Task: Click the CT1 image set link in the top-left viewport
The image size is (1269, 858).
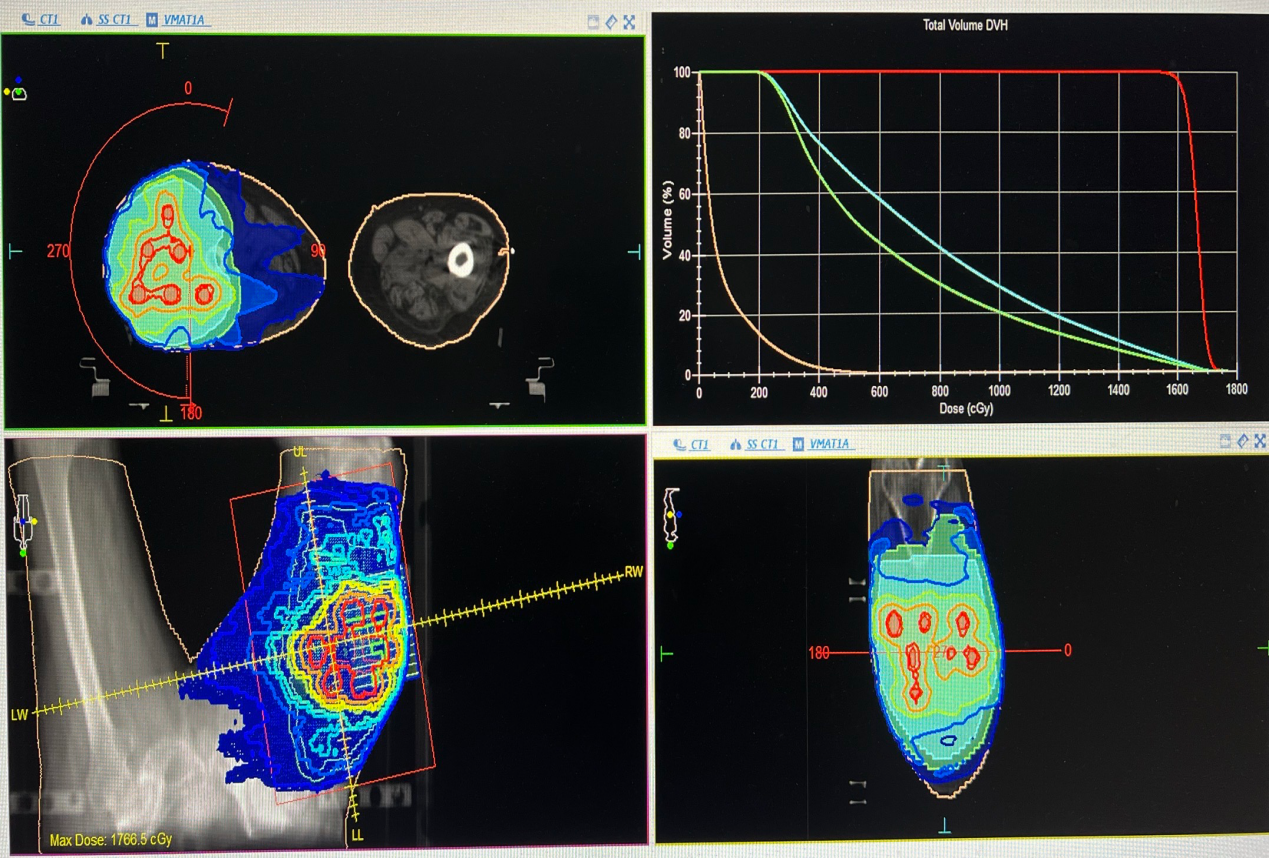Action: coord(47,20)
